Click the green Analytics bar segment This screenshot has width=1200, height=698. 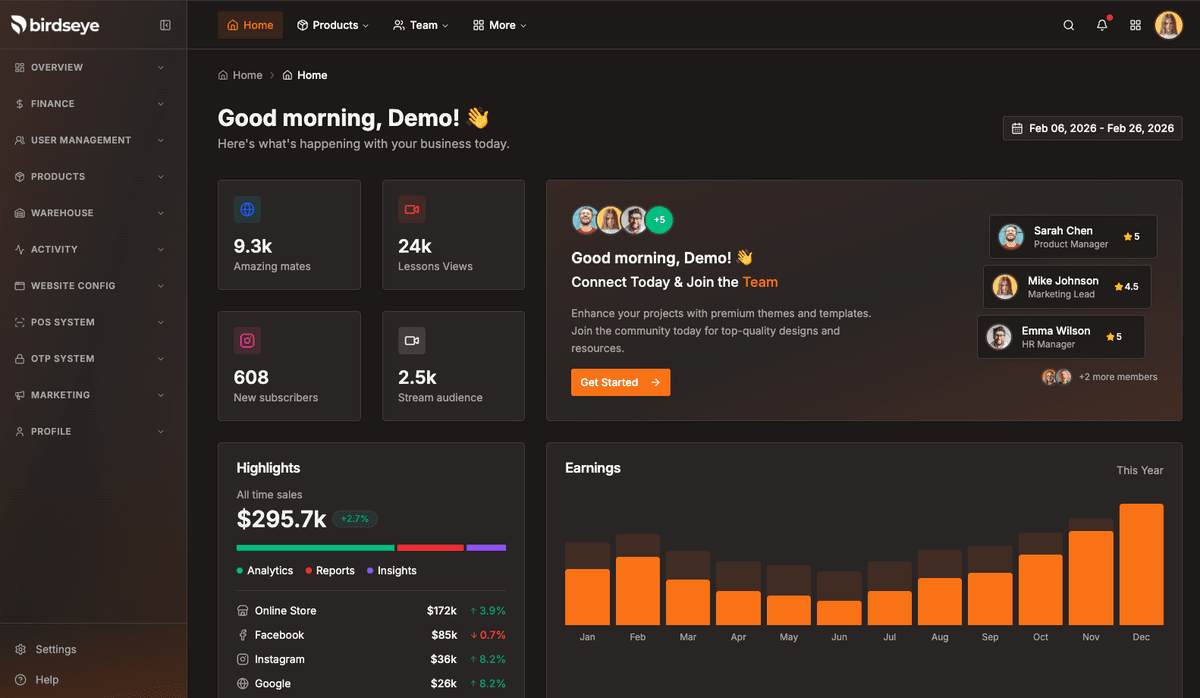[315, 548]
